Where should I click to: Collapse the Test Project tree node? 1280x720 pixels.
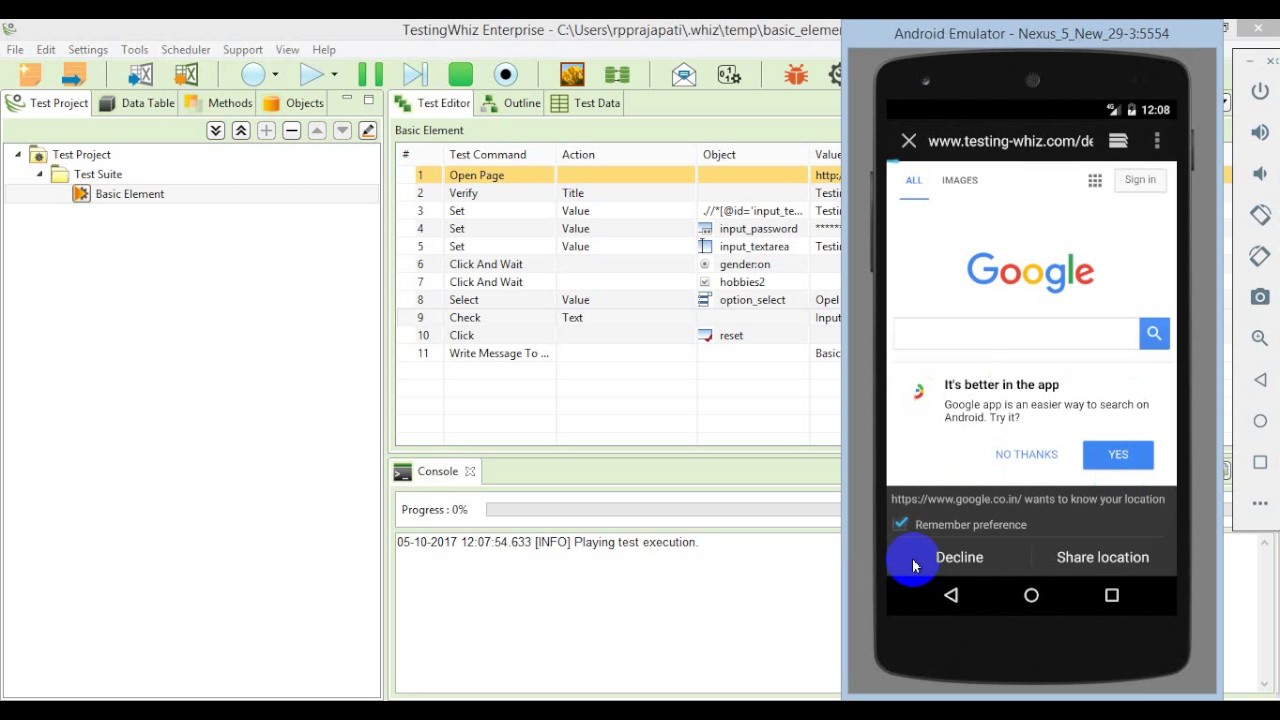pos(18,154)
